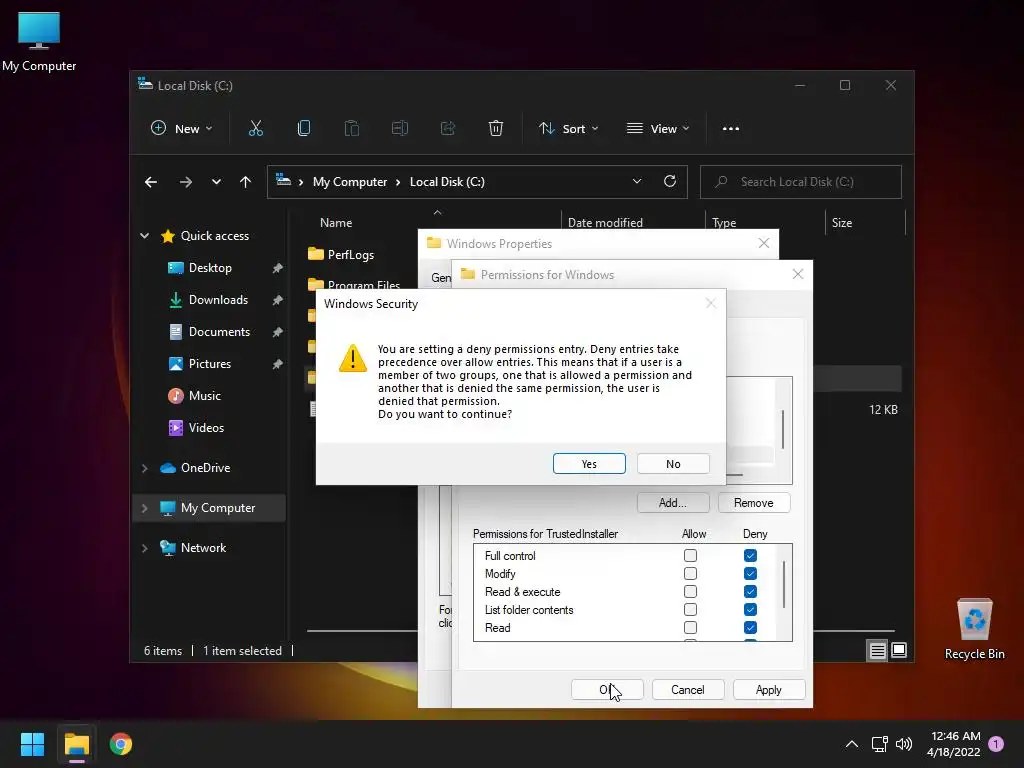Open Documents in Quick access

point(219,332)
